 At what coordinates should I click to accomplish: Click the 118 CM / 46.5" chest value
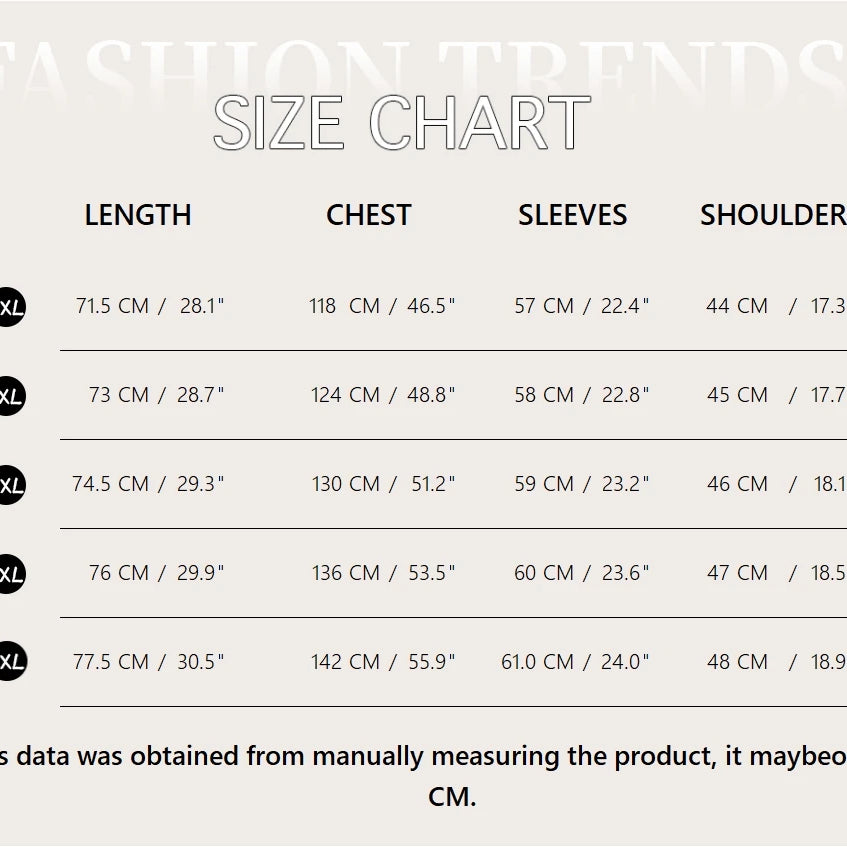[x=382, y=306]
